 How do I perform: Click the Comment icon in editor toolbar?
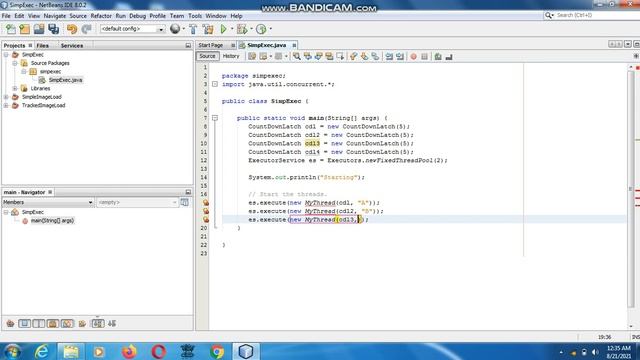438,57
